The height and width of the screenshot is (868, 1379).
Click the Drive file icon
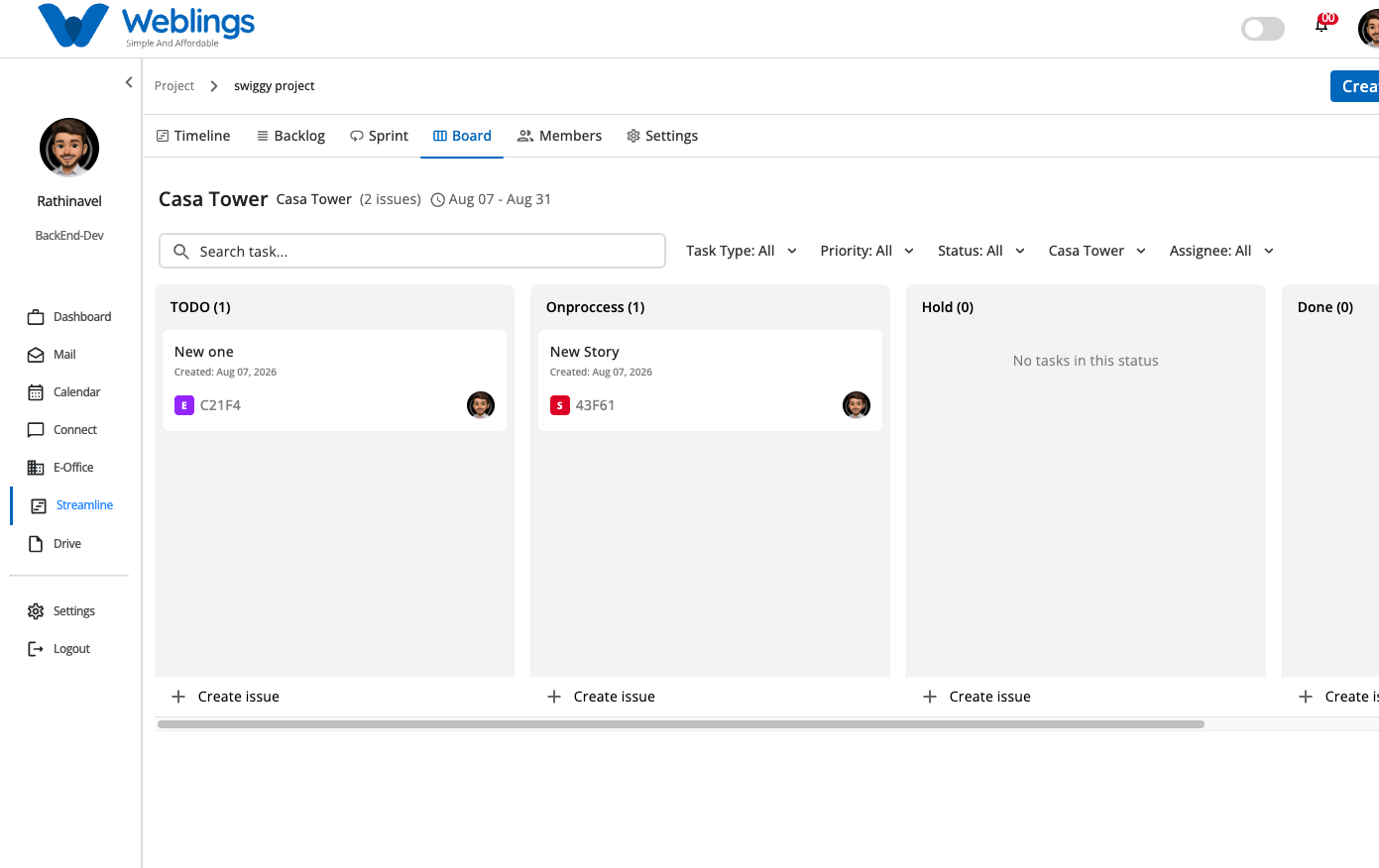coord(36,544)
